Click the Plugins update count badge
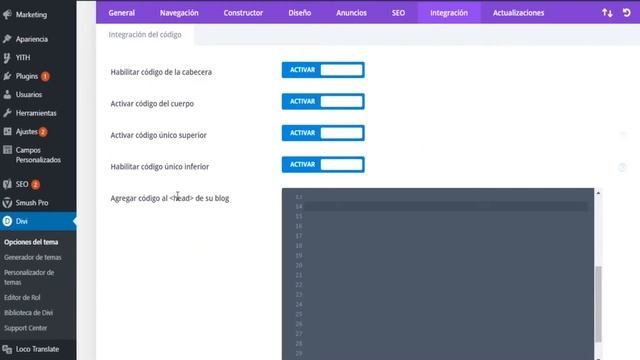This screenshot has width=640, height=360. (45, 76)
